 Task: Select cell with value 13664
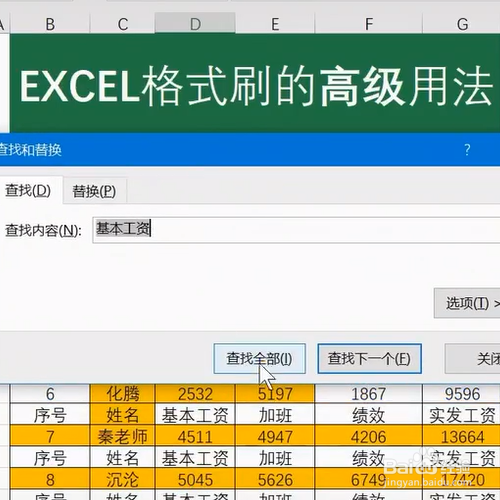coord(462,436)
